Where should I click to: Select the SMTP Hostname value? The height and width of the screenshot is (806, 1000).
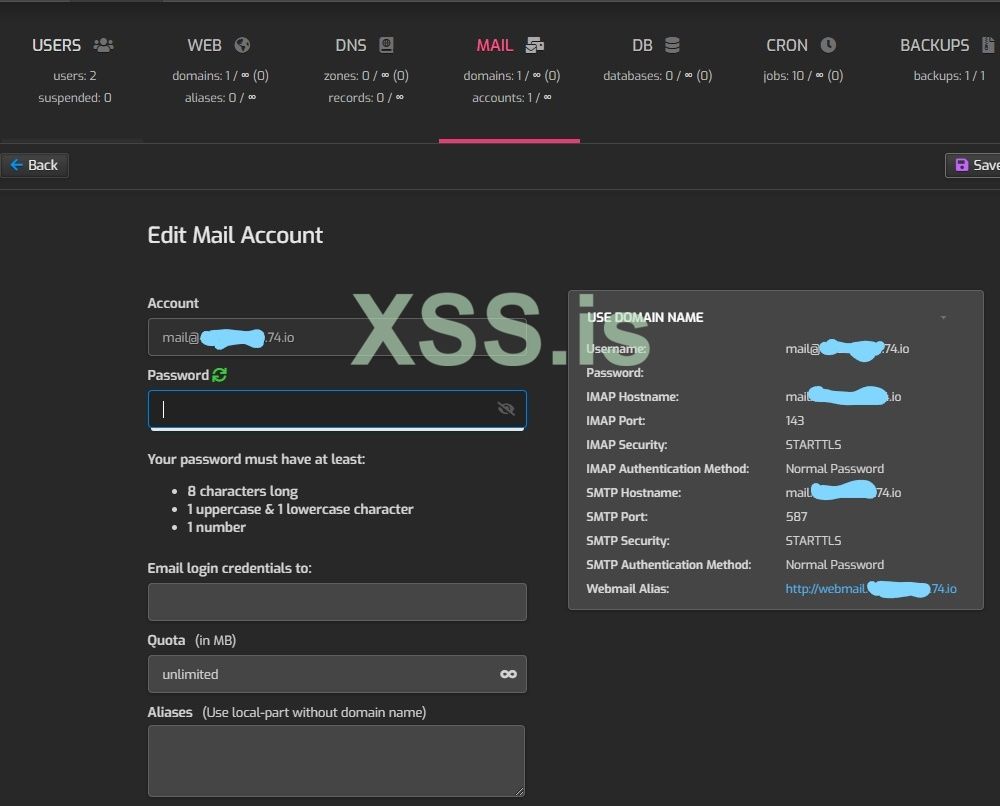pos(843,492)
